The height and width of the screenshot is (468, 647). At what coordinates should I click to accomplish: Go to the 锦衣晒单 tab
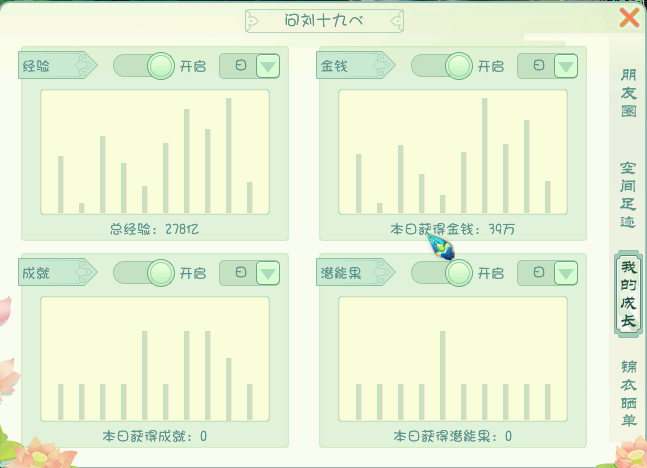(628, 392)
